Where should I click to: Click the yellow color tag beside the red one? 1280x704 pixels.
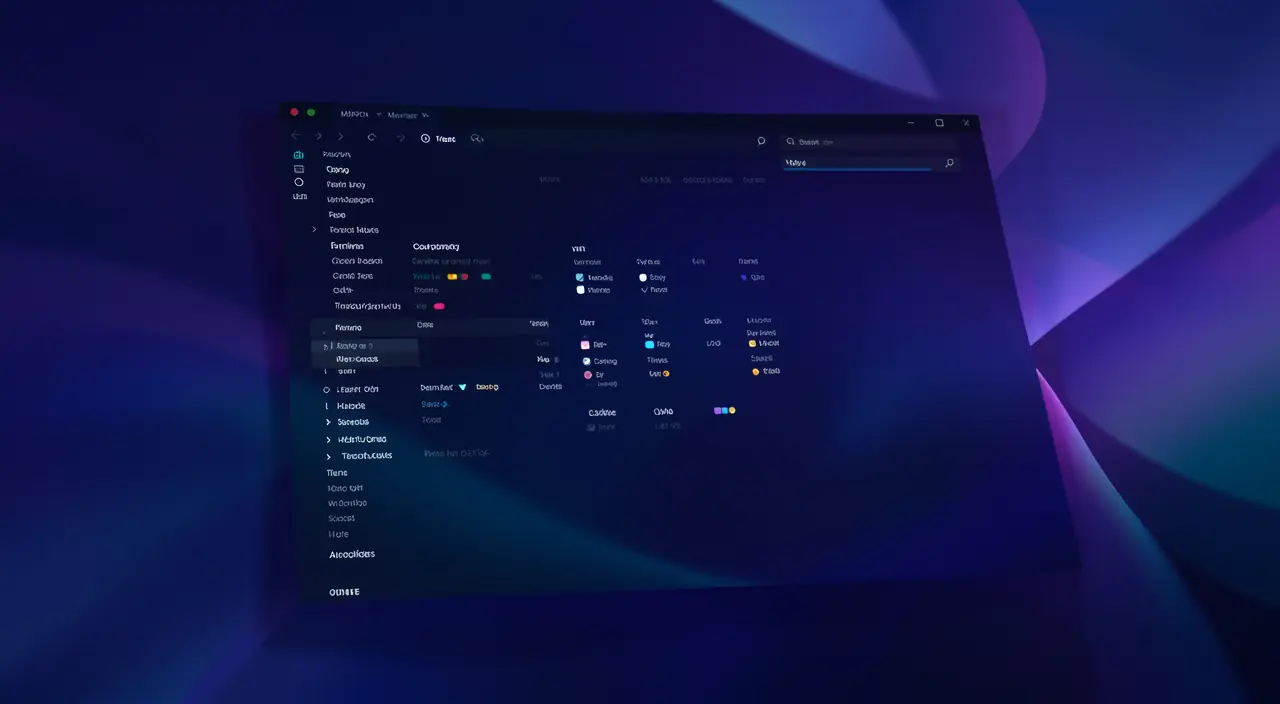[x=452, y=276]
